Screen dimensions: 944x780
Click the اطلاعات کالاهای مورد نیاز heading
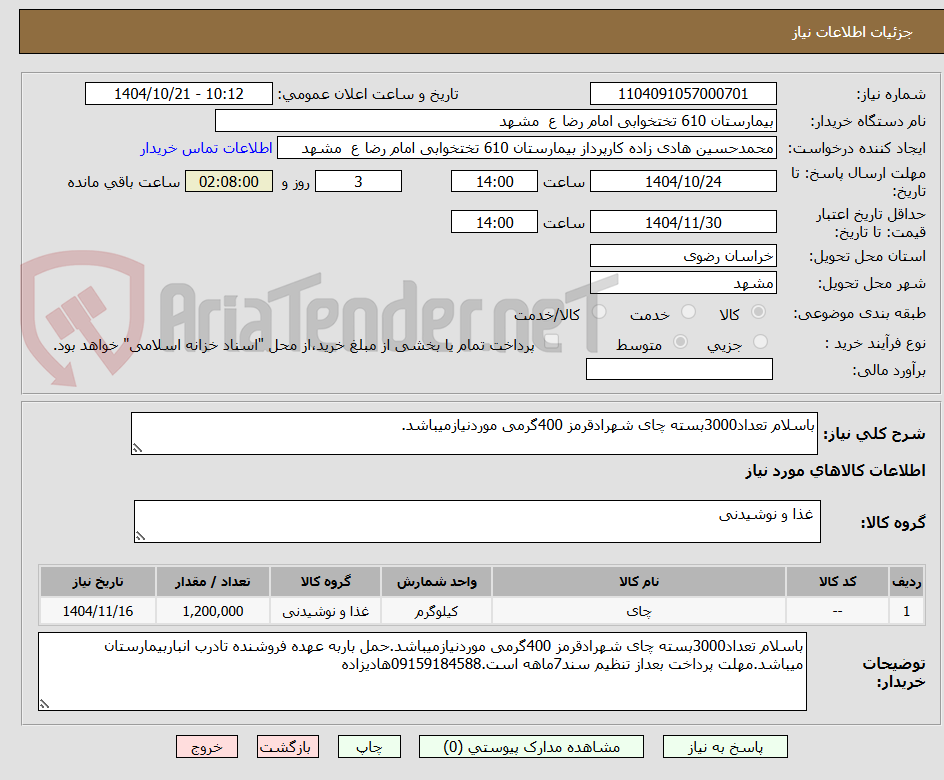[835, 471]
